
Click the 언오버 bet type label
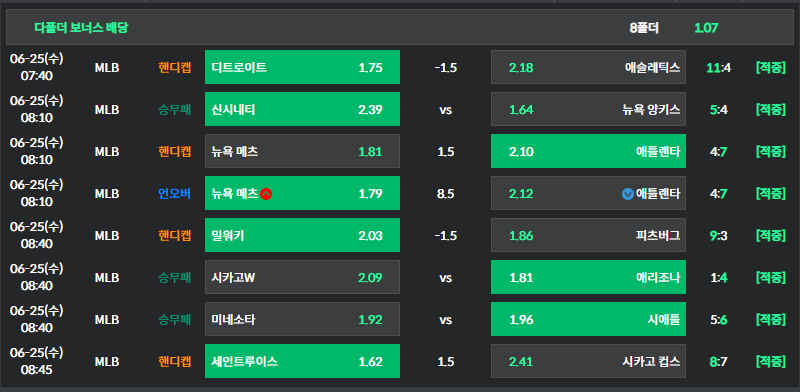(x=174, y=194)
